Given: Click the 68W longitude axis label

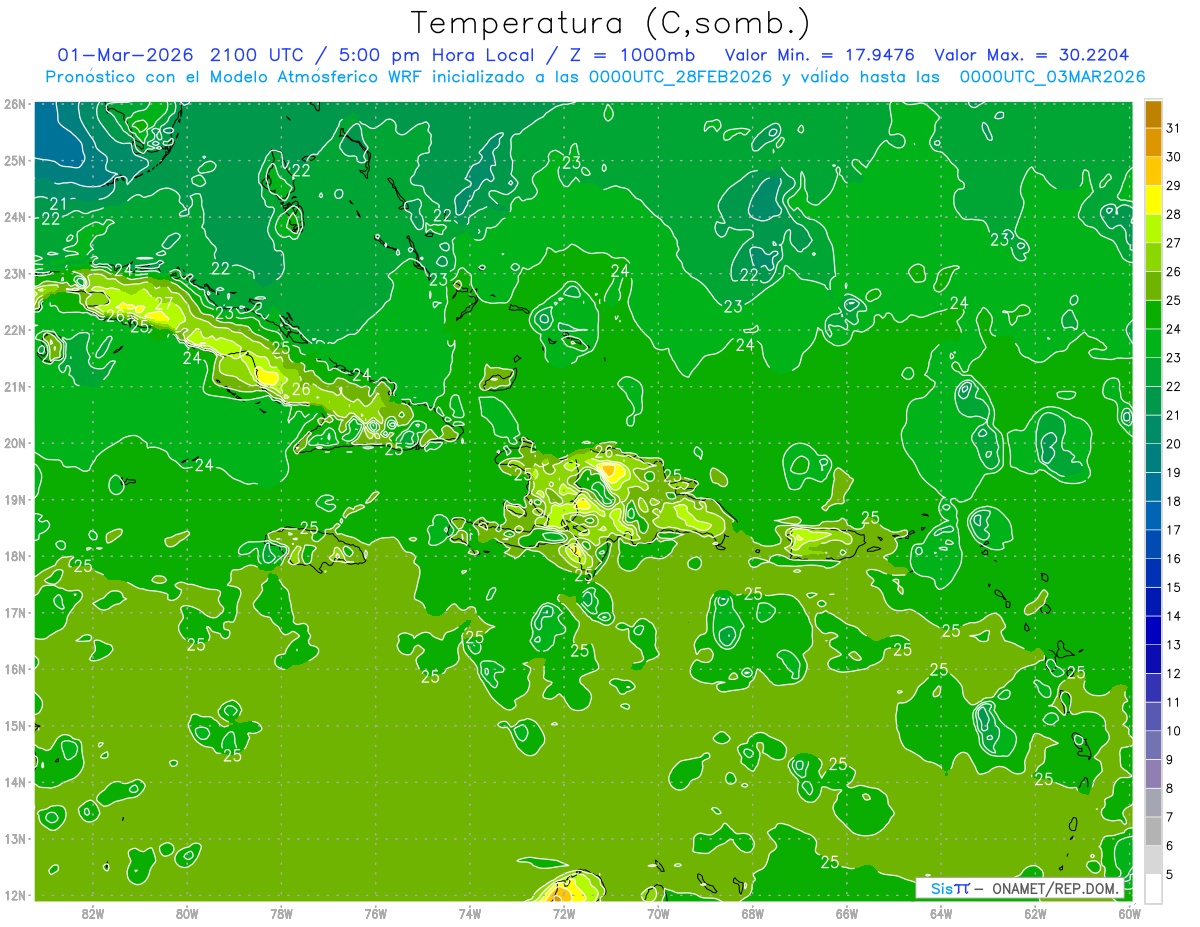Looking at the screenshot, I should point(753,913).
